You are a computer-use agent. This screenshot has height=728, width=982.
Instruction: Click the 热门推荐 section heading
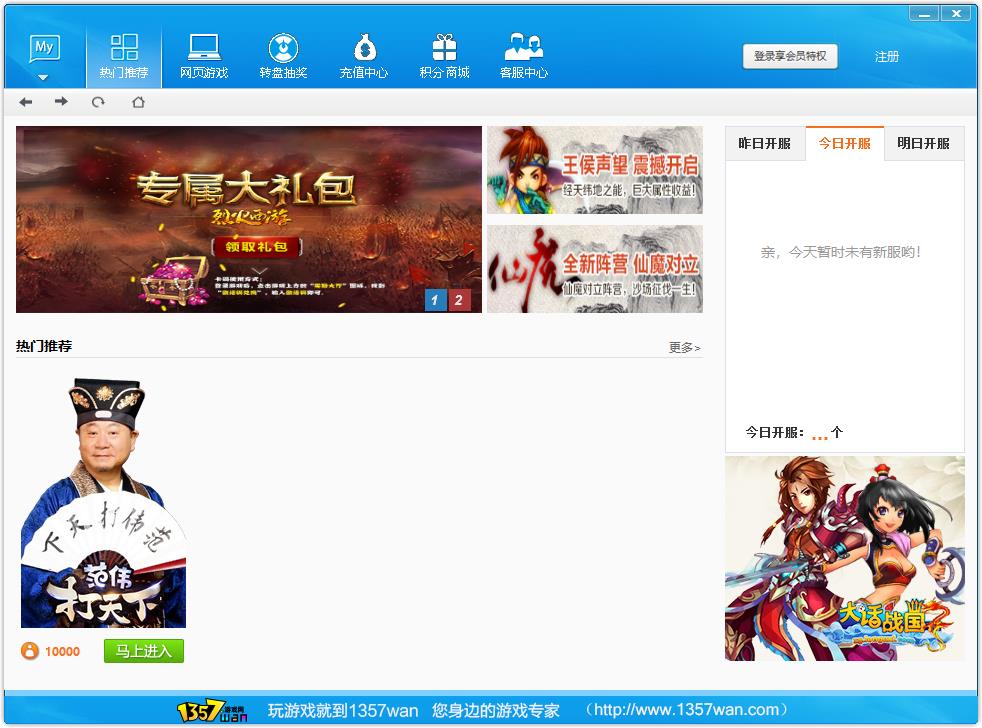44,346
